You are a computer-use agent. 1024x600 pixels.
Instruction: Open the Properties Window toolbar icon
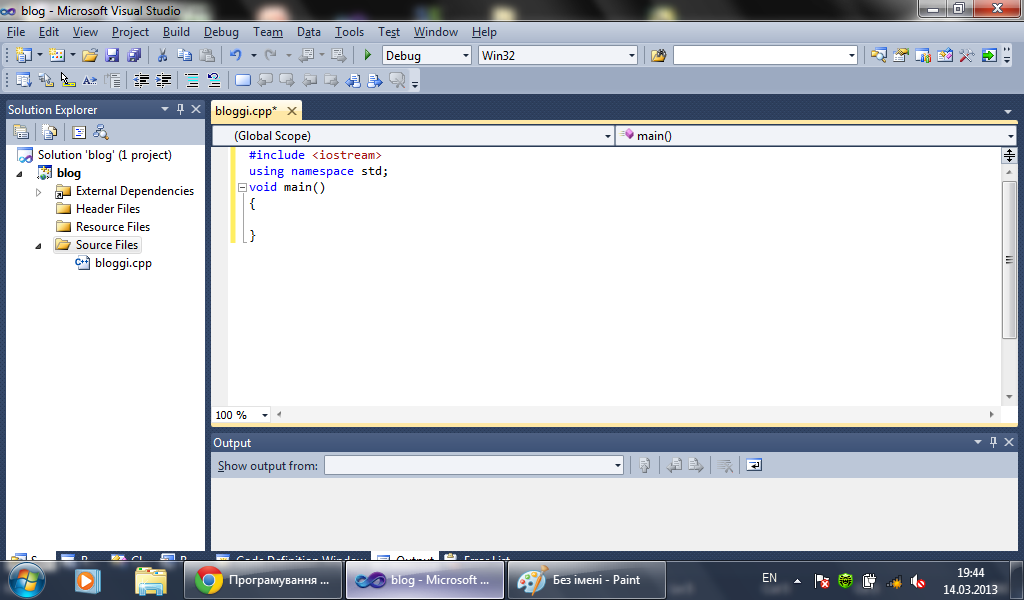(x=901, y=55)
